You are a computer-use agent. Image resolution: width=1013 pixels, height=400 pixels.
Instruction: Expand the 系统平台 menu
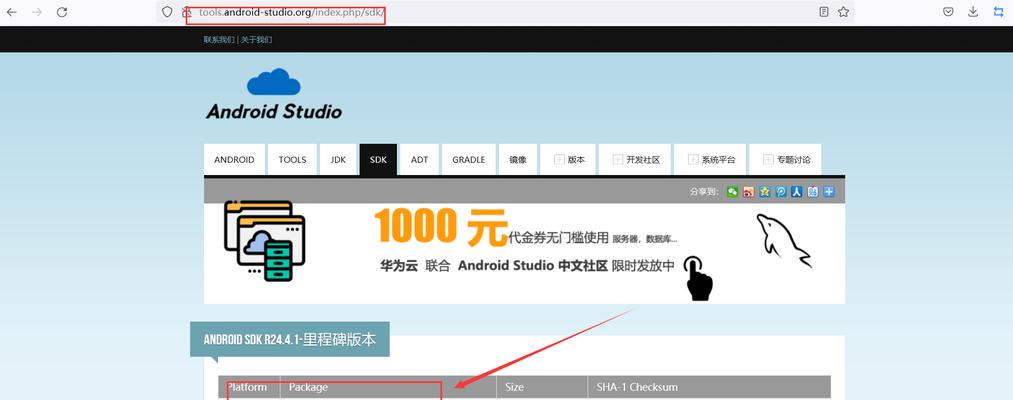pos(710,160)
